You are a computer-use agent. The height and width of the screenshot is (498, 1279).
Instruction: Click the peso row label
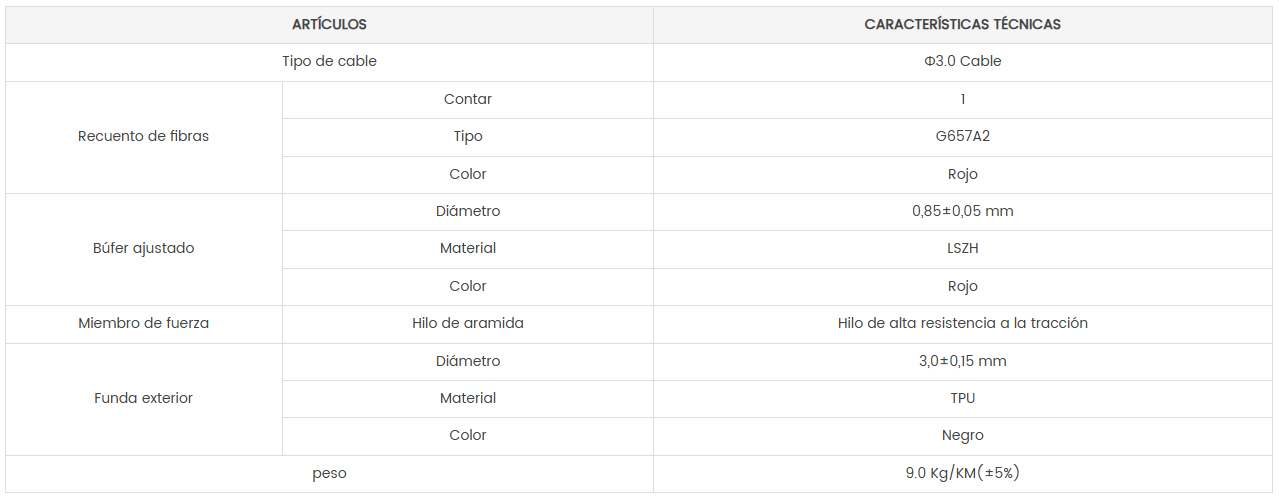click(329, 473)
